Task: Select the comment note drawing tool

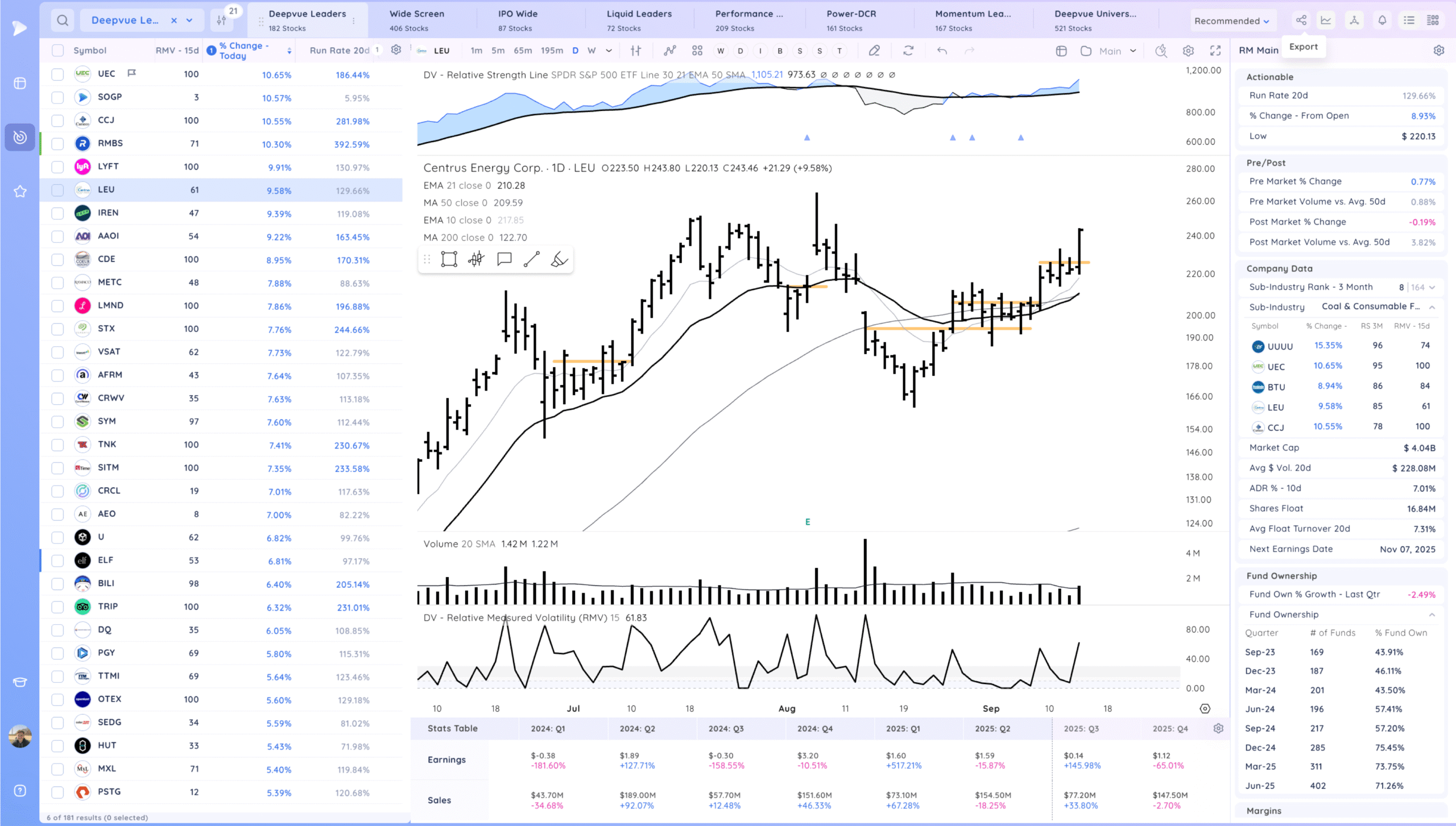Action: [504, 260]
